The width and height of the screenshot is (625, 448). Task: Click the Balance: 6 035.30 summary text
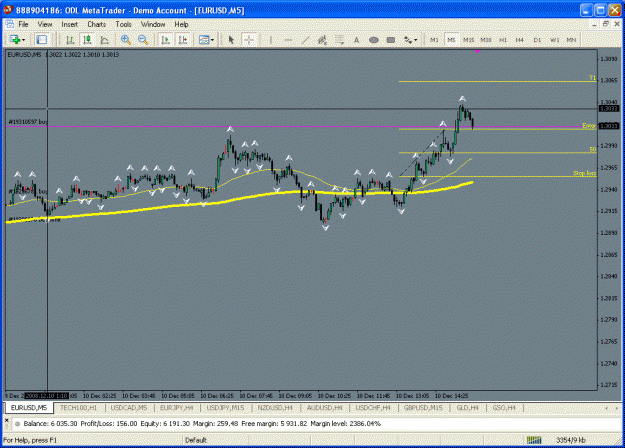pos(50,424)
